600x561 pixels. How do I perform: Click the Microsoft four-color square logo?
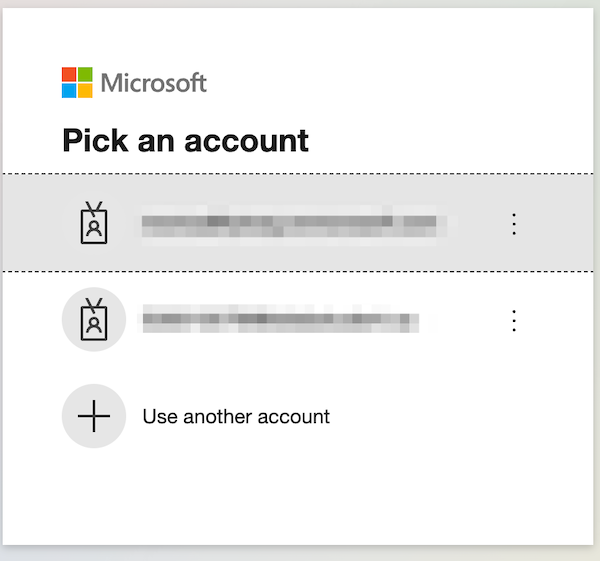pyautogui.click(x=77, y=82)
